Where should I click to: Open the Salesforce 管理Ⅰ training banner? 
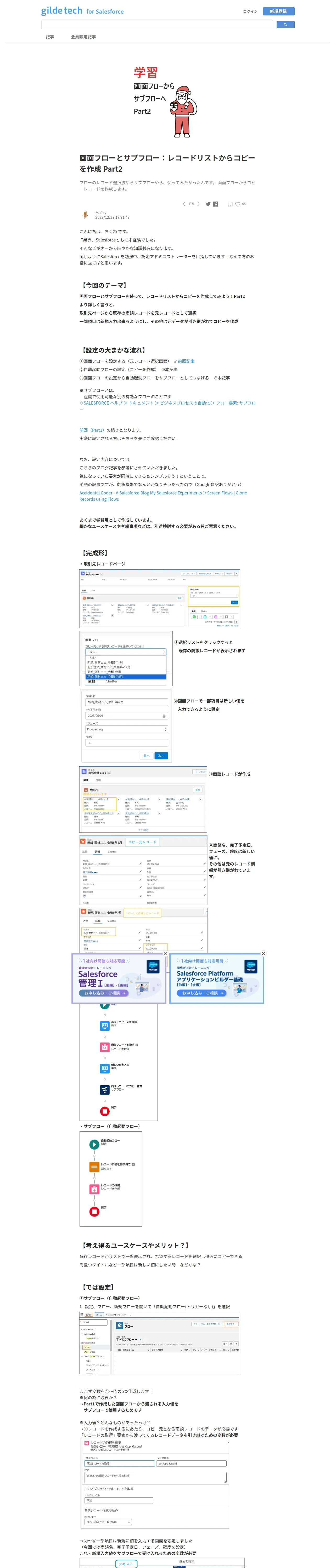pos(119,979)
